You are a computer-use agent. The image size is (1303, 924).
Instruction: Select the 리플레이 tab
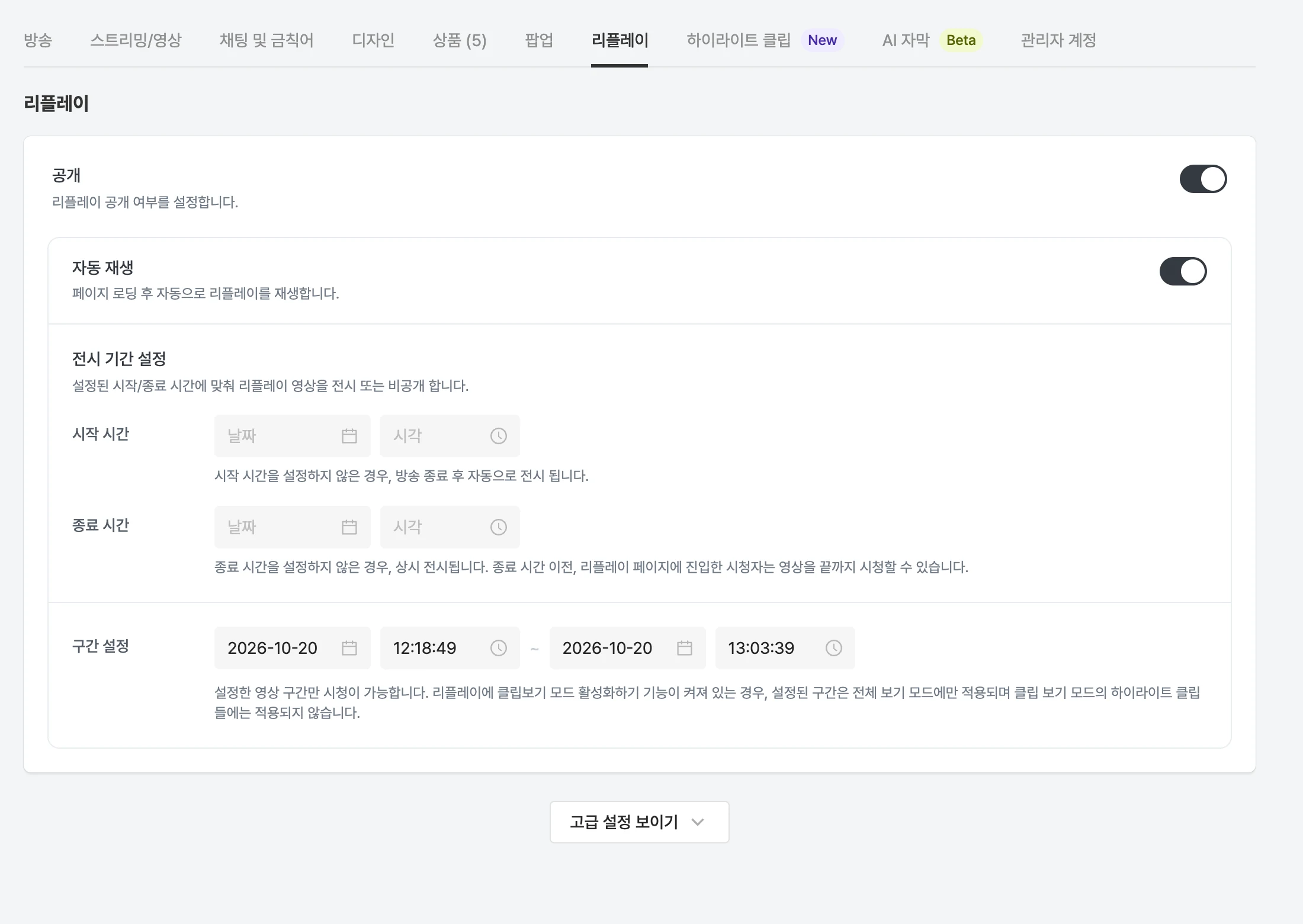(620, 40)
